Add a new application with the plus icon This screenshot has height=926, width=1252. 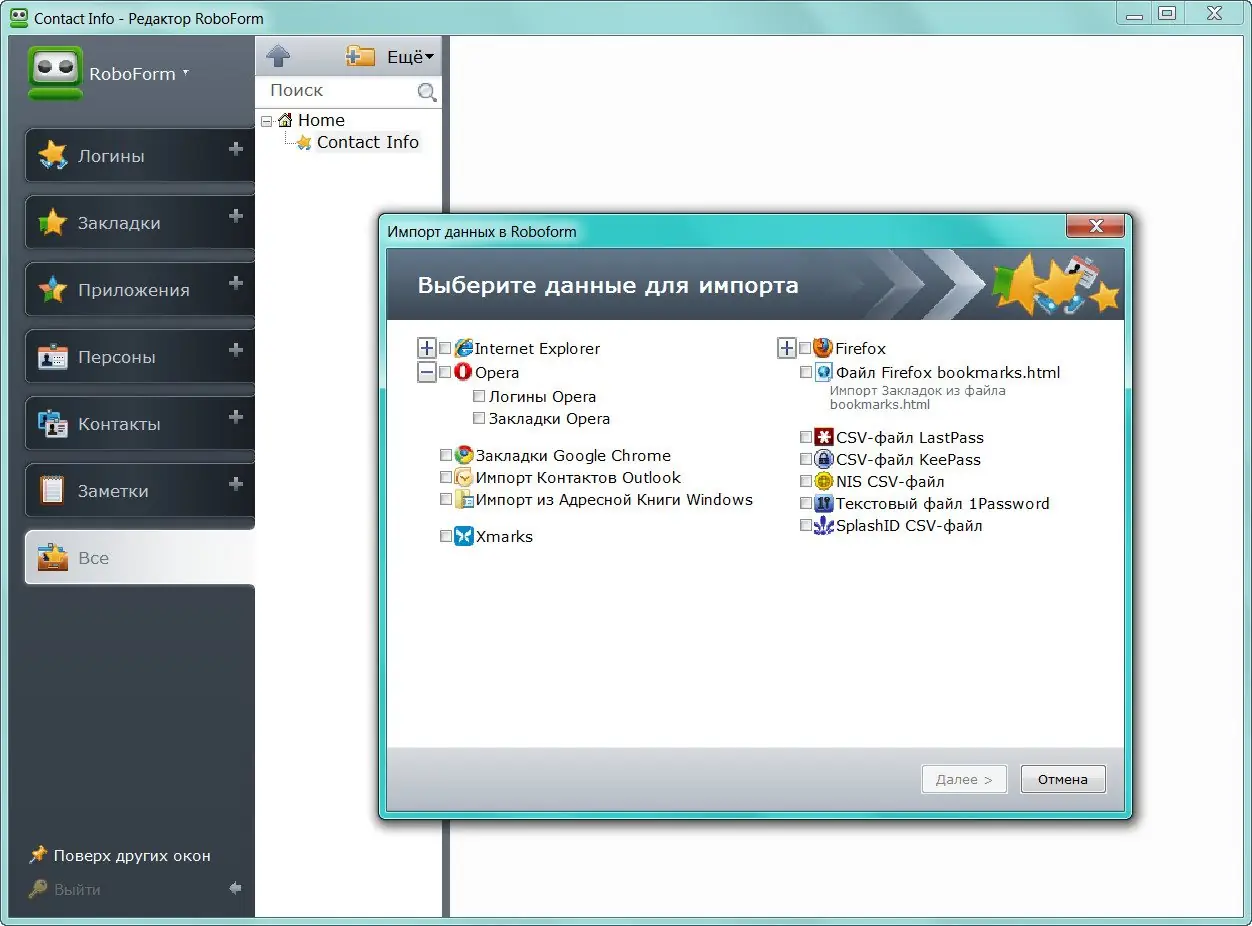236,283
